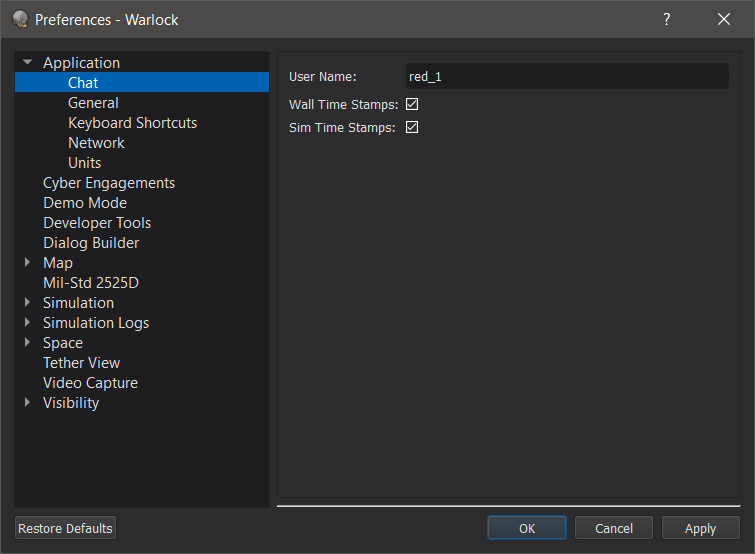
Task: Click the Warlock app icon in title bar
Action: [20, 20]
